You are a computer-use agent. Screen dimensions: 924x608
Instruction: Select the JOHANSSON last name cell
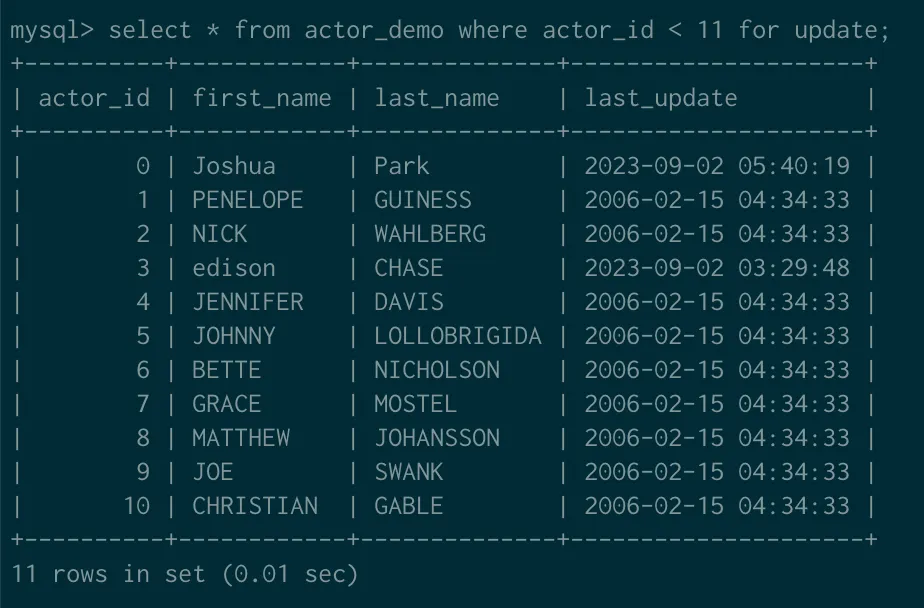437,438
